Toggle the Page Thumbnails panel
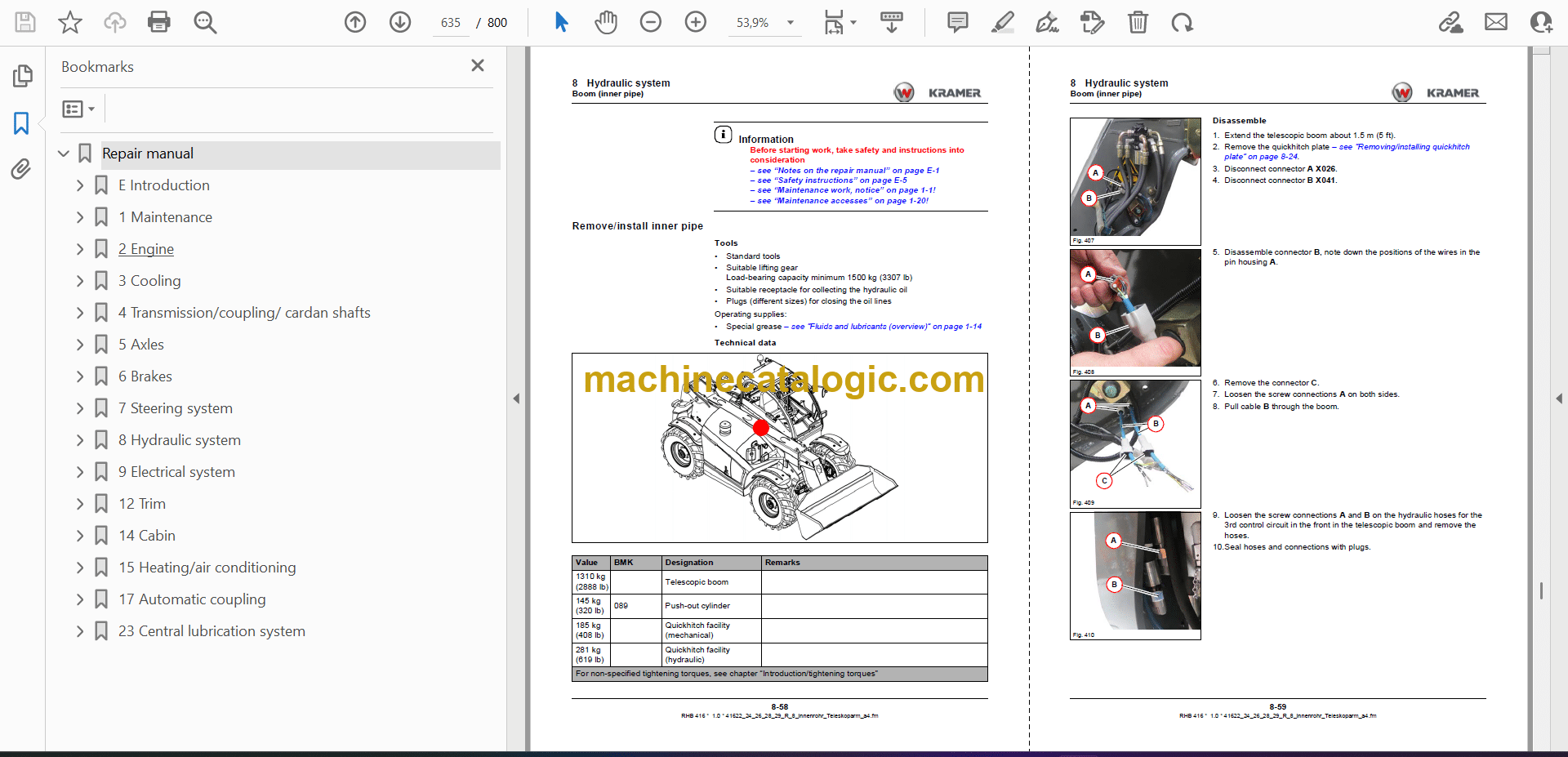This screenshot has height=757, width=1568. pyautogui.click(x=22, y=76)
